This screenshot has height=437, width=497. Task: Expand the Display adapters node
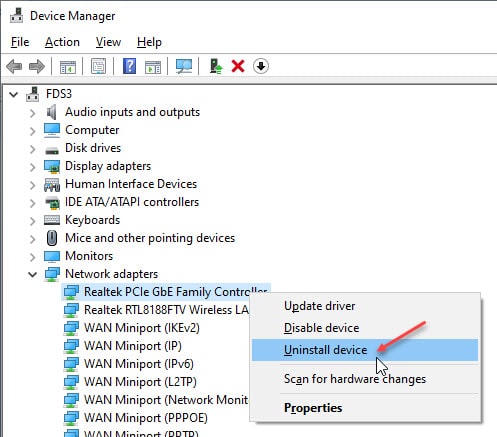pyautogui.click(x=32, y=167)
